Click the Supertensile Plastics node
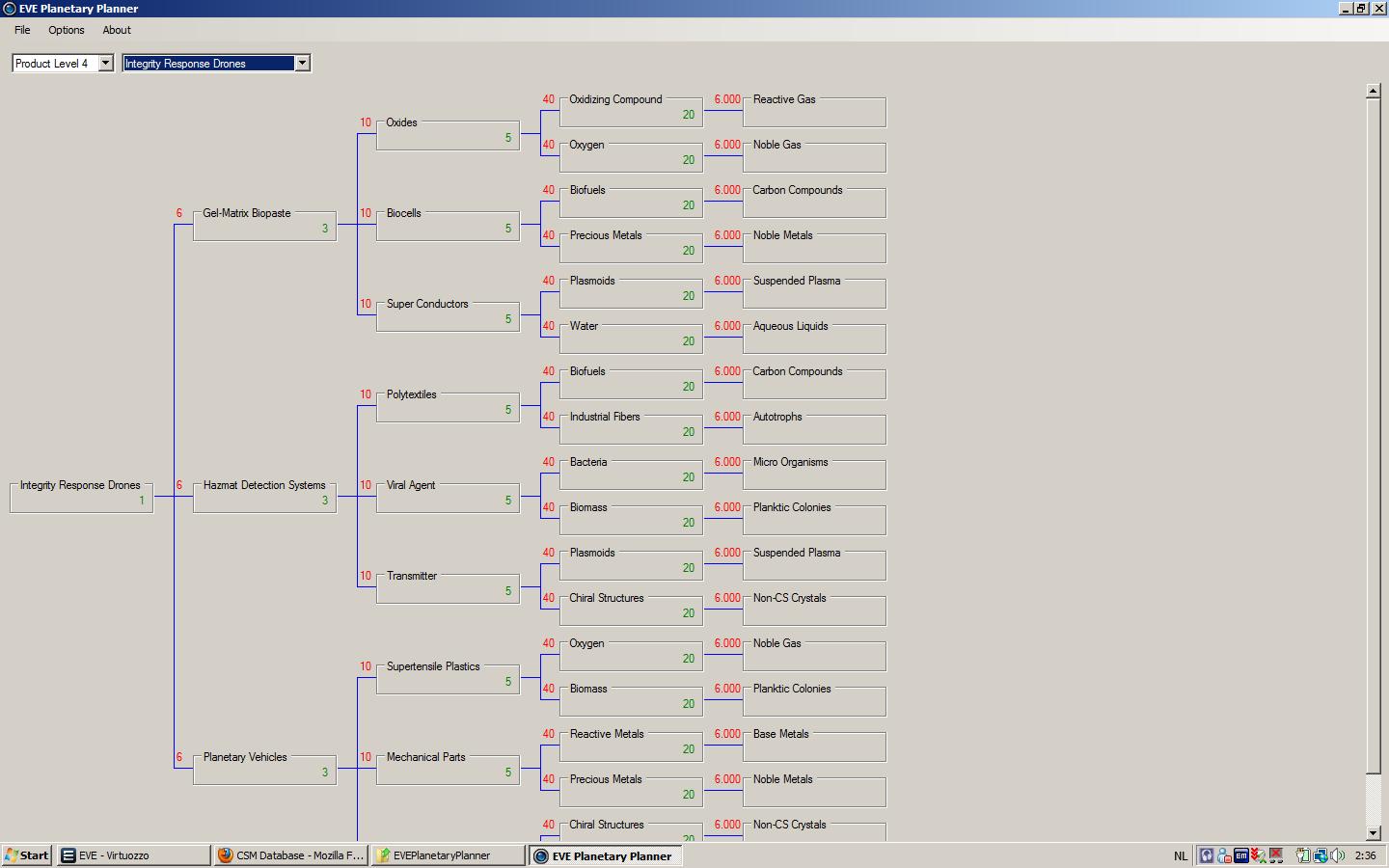 pyautogui.click(x=448, y=677)
